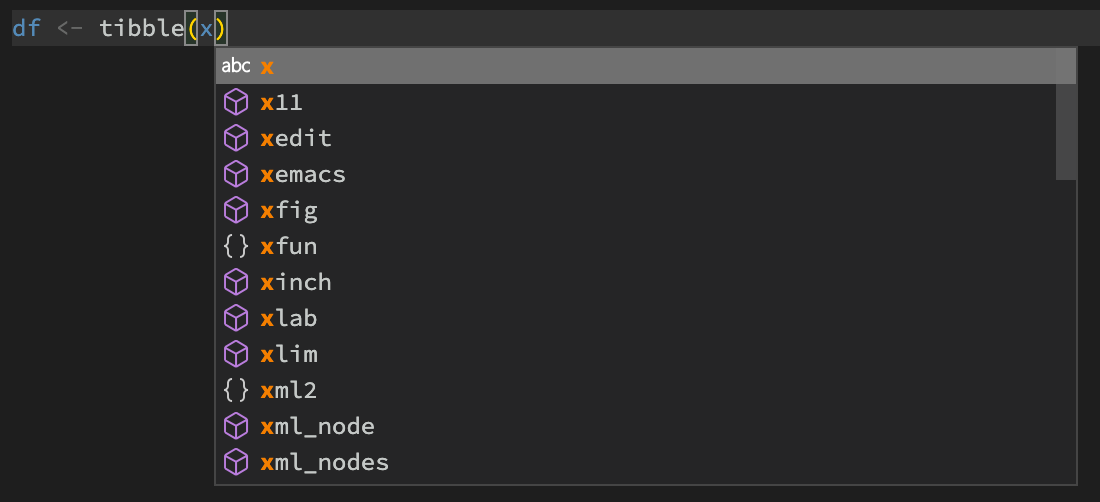
Task: Select the x11 completion suggestion
Action: pos(282,102)
